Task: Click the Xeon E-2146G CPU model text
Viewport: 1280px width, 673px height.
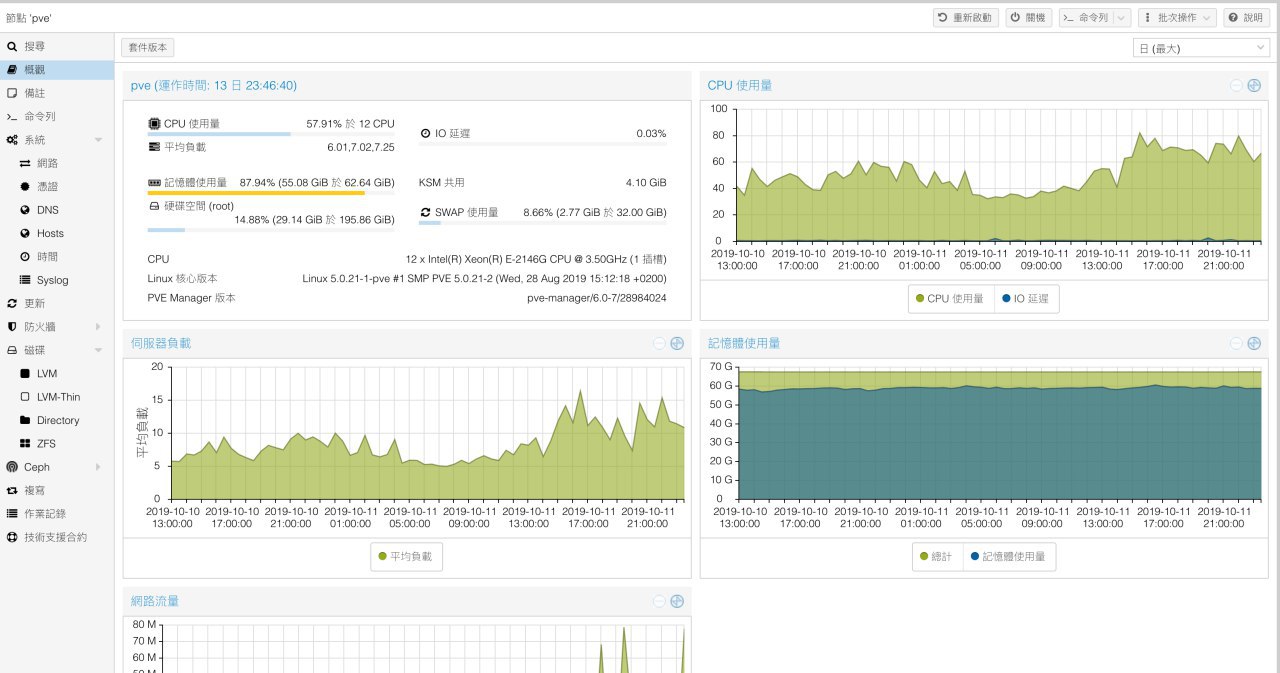Action: 536,259
